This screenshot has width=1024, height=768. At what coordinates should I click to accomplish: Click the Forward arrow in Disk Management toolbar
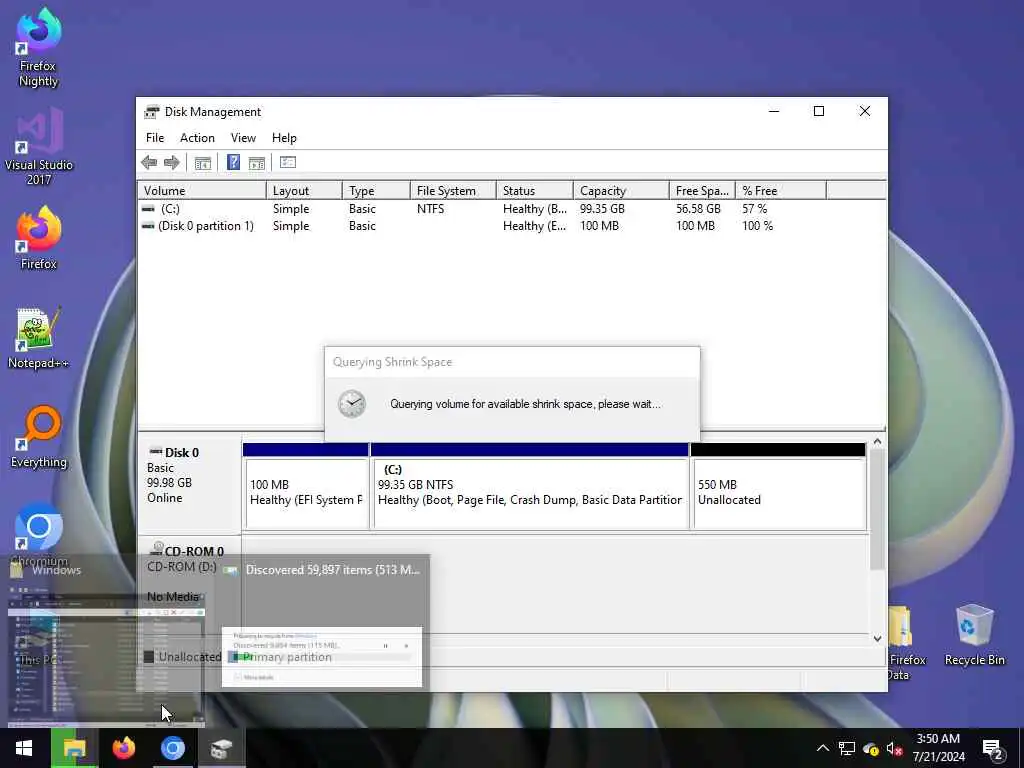tap(172, 163)
